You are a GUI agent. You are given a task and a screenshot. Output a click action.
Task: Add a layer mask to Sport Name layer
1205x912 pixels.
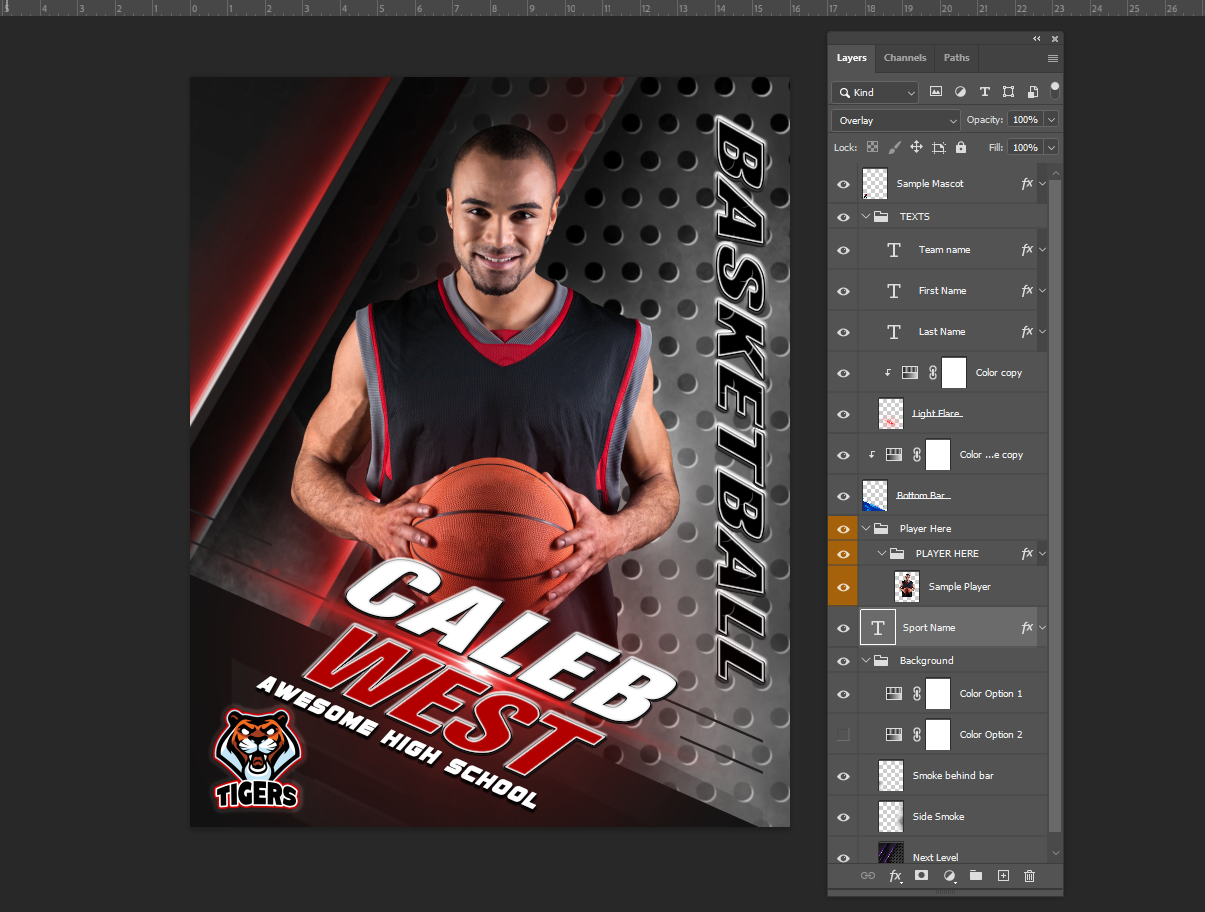[x=921, y=876]
